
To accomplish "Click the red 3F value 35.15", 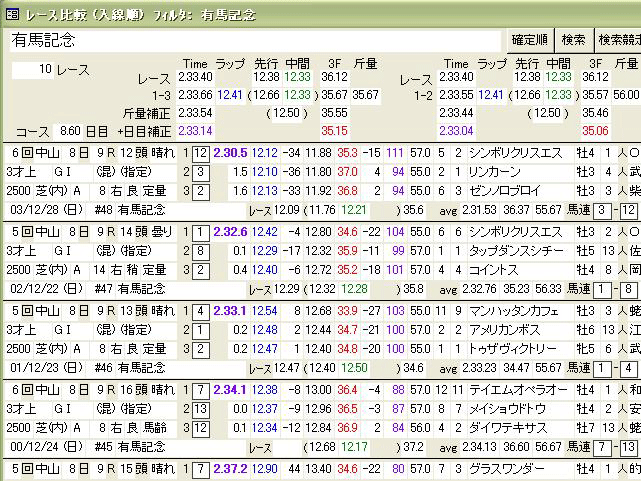I will [334, 131].
